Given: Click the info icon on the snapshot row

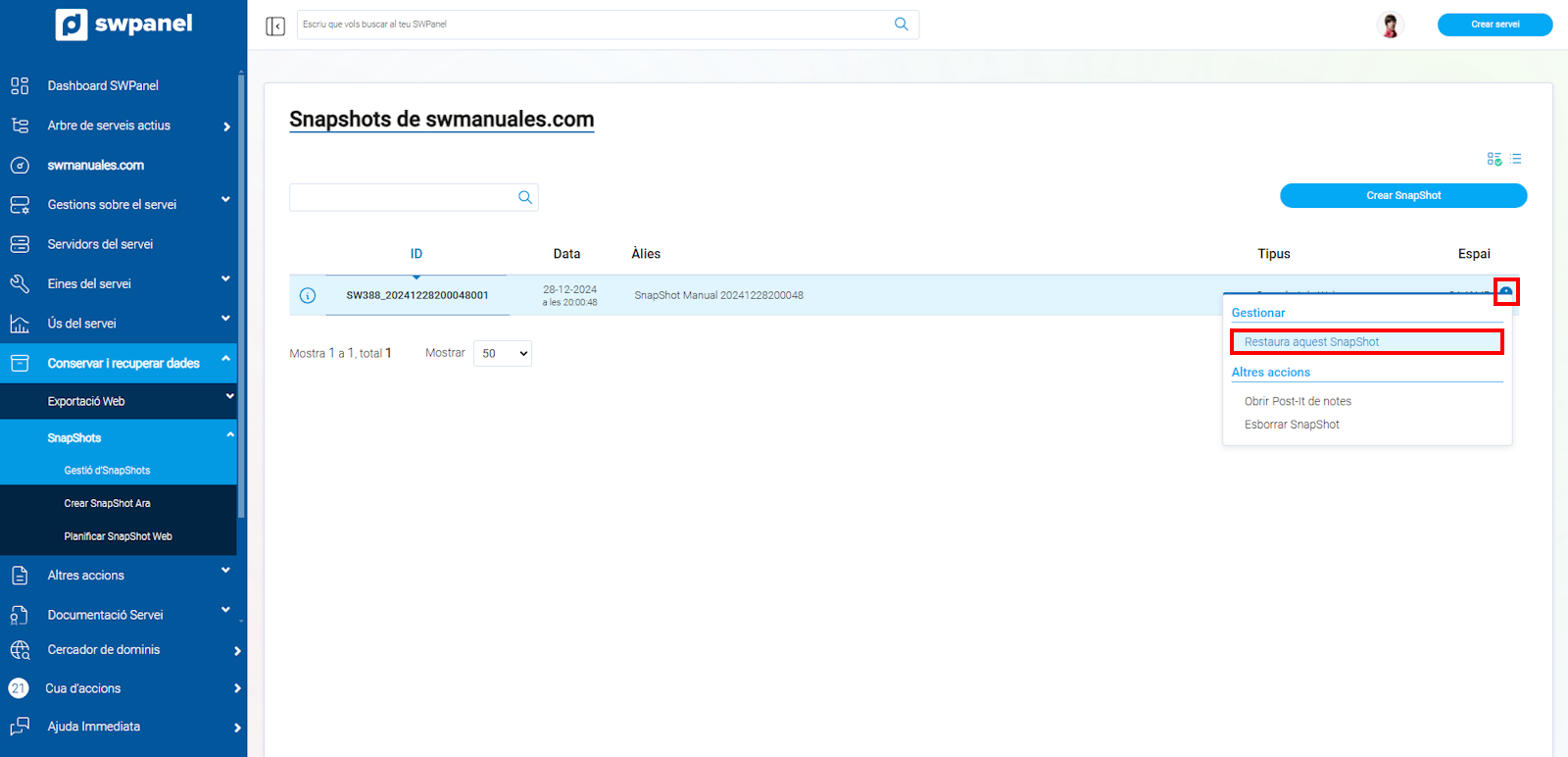Looking at the screenshot, I should point(308,295).
